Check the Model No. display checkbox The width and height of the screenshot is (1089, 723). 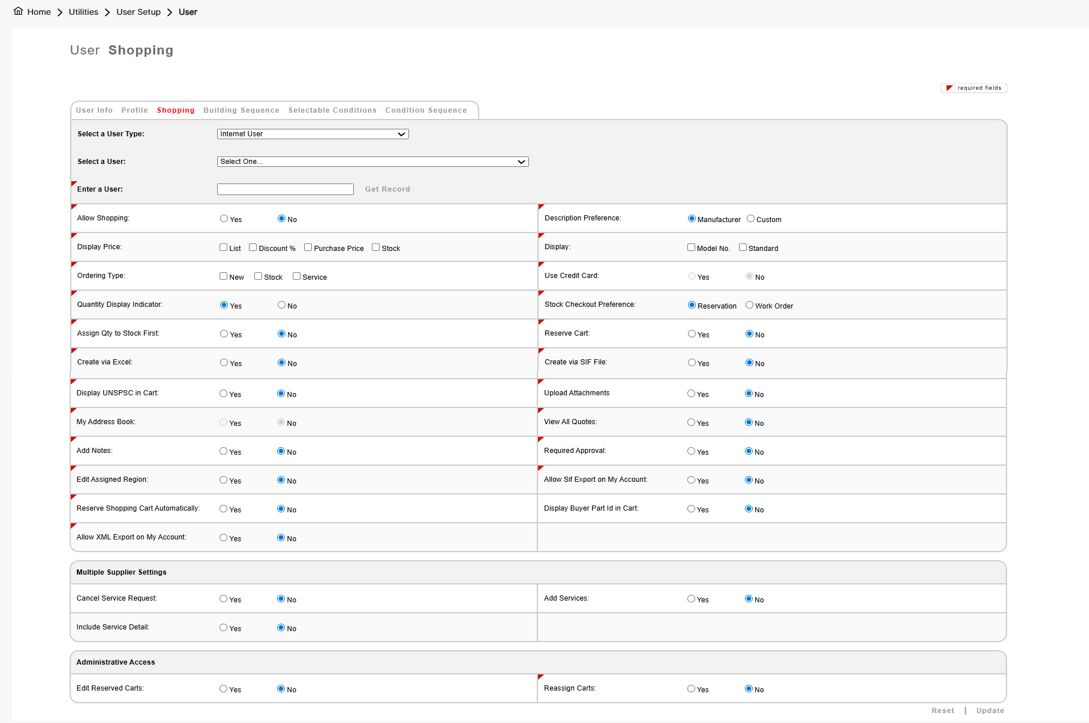tap(691, 247)
